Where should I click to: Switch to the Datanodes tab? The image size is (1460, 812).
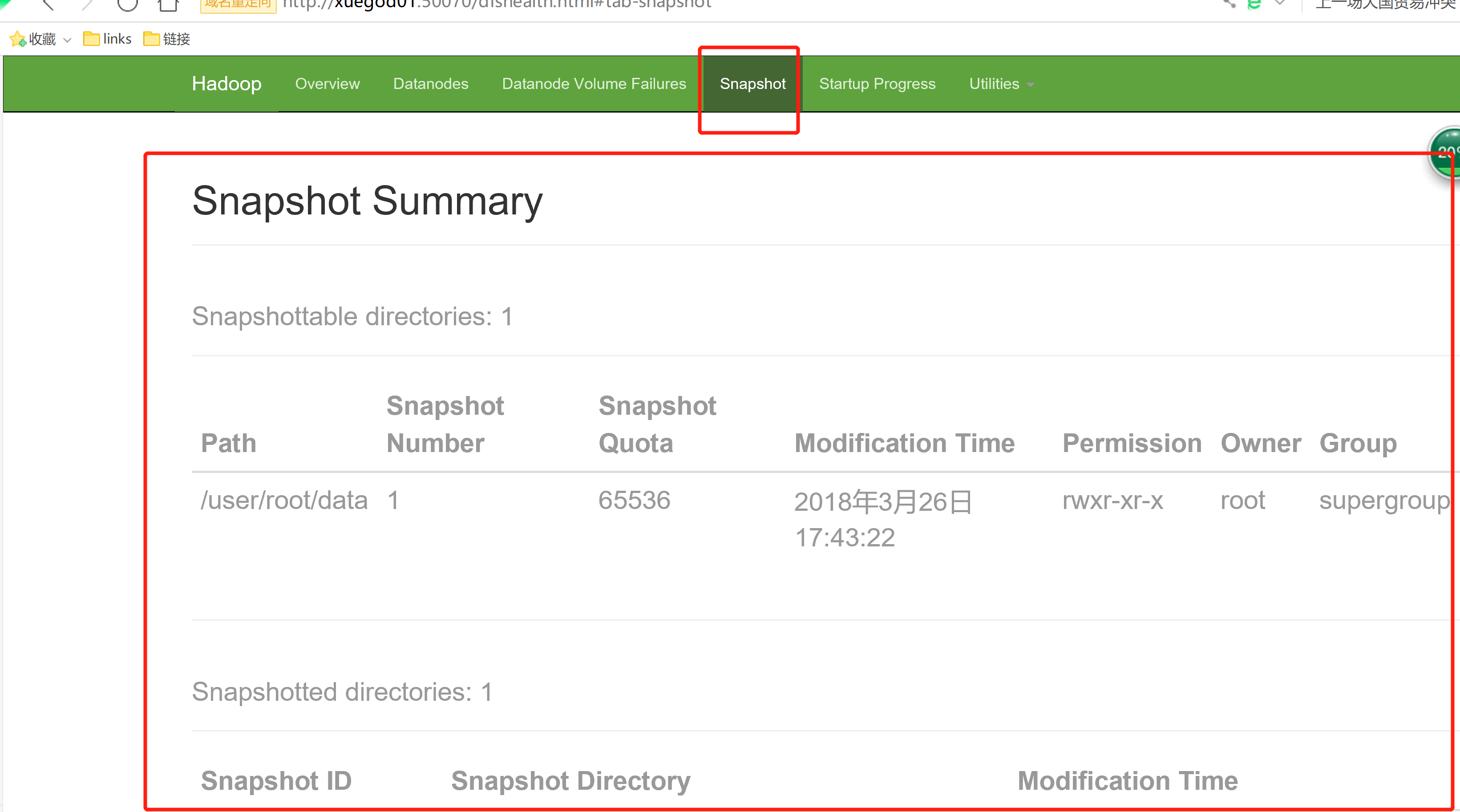430,84
